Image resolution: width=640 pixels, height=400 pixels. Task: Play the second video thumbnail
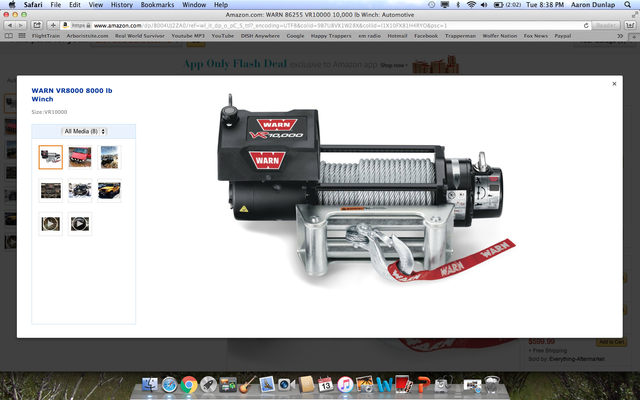pyautogui.click(x=80, y=223)
